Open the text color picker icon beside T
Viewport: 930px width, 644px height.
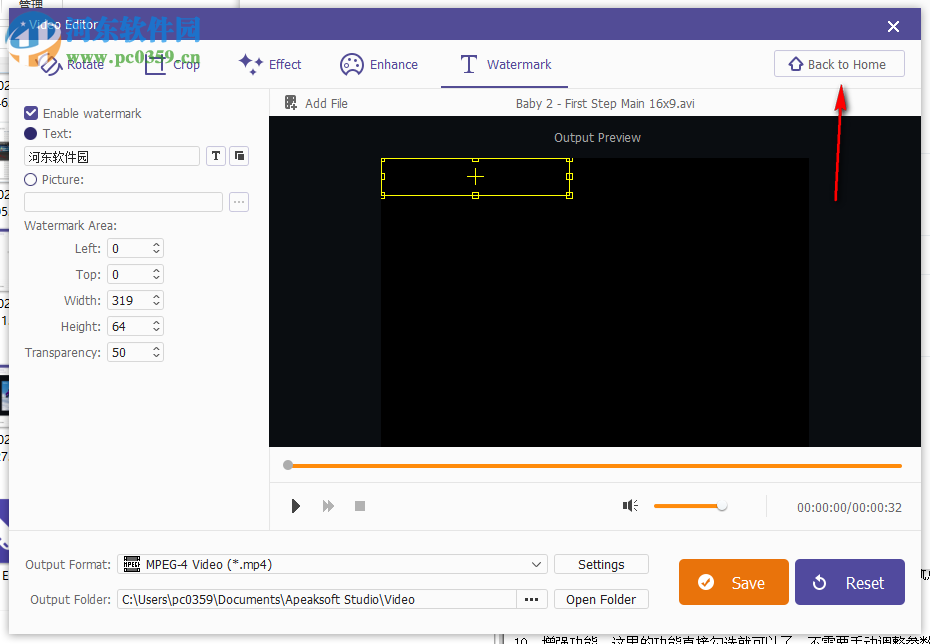point(239,156)
